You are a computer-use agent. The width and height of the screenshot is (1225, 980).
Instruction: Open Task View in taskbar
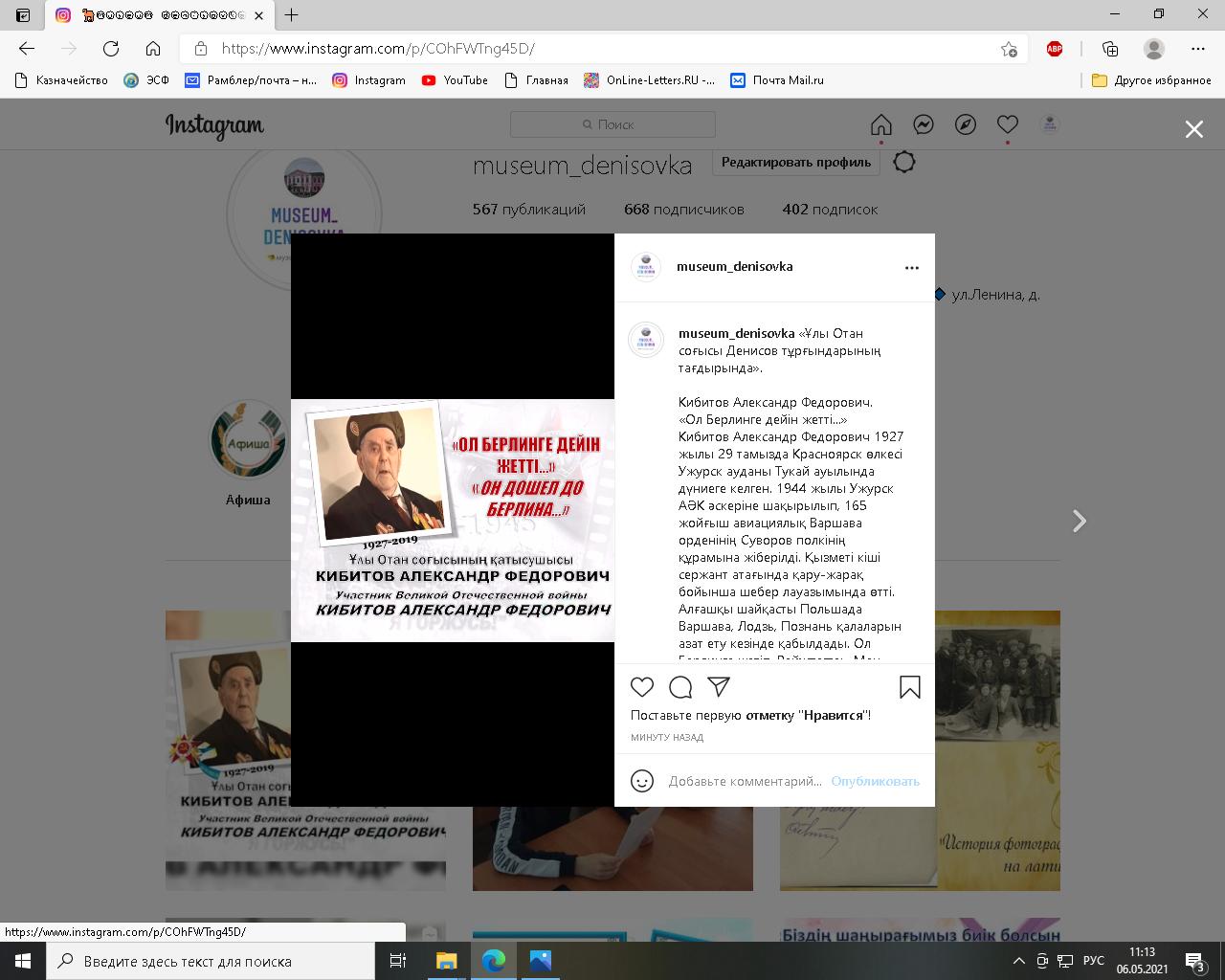coord(398,961)
